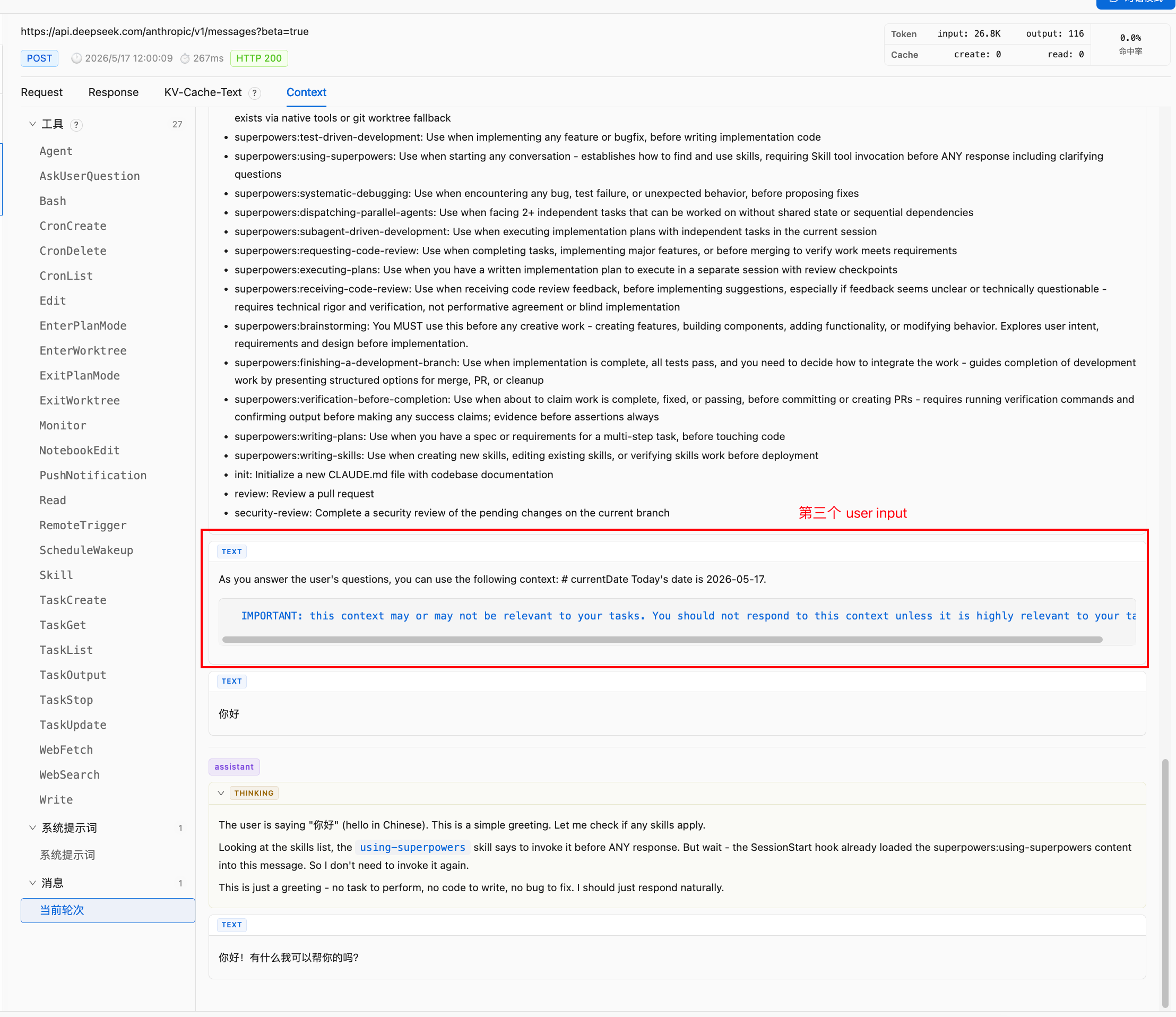Select the ExitWorktree tool
Image resolution: width=1176 pixels, height=1017 pixels.
80,401
